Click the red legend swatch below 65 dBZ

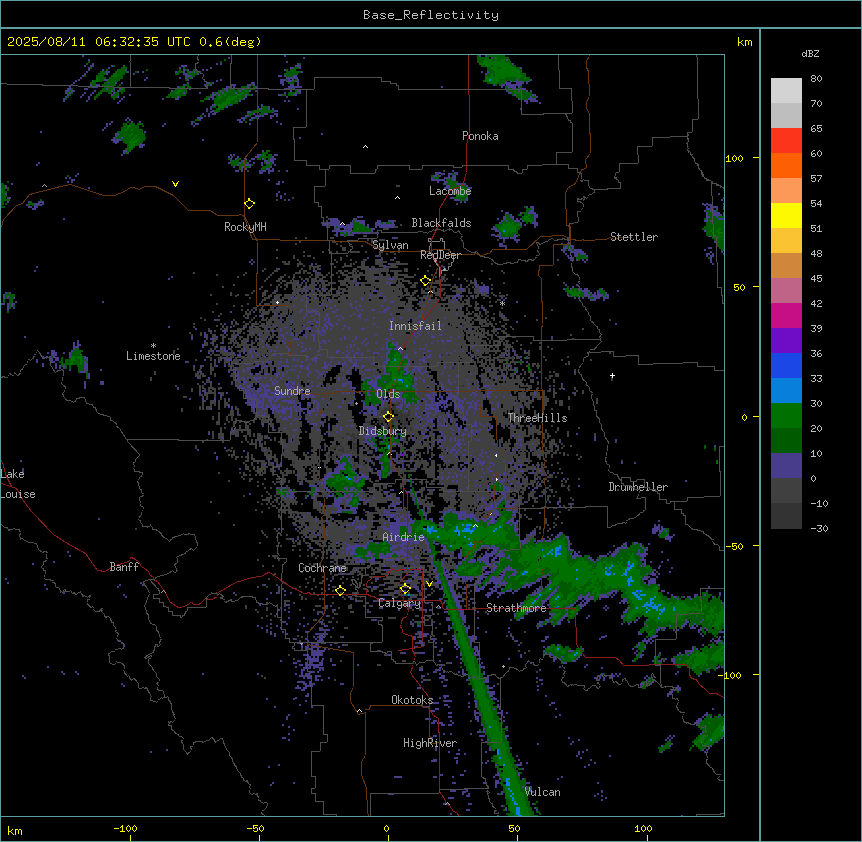click(786, 141)
